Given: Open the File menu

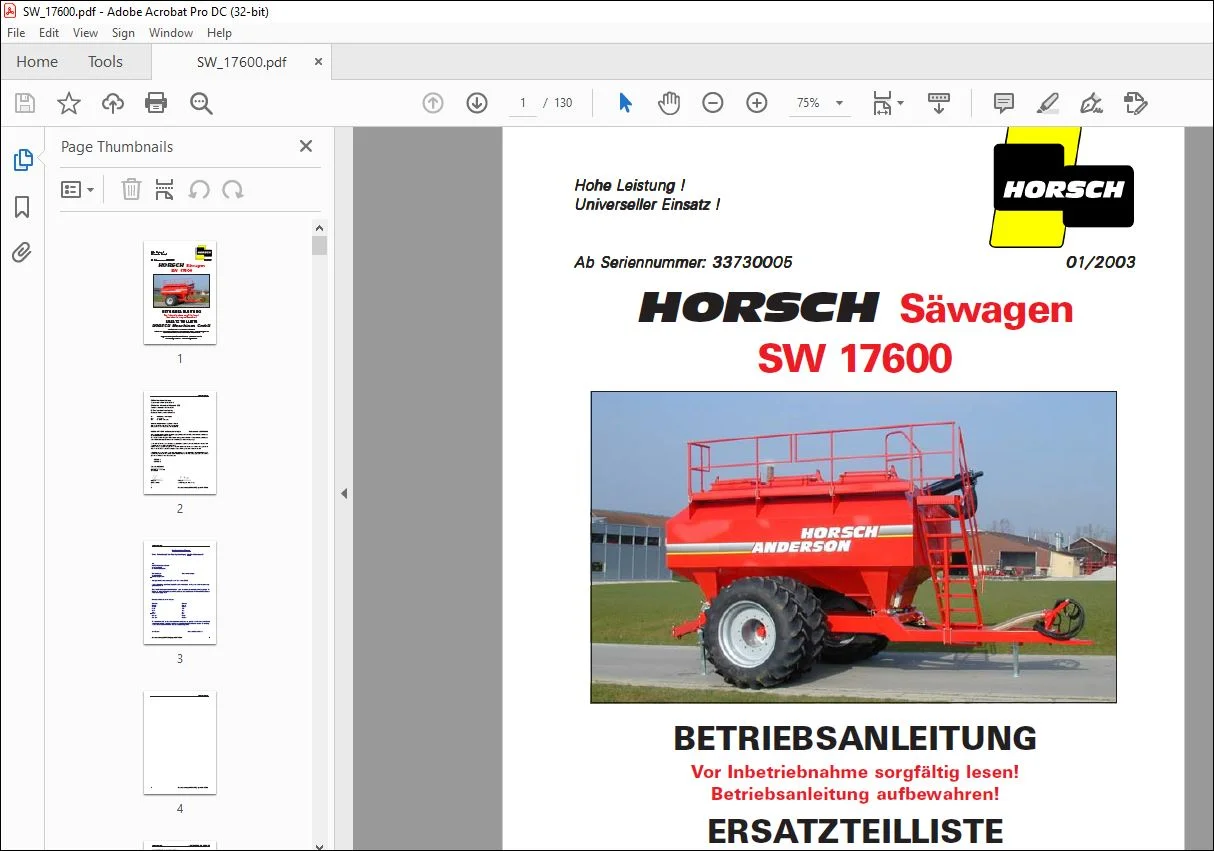Looking at the screenshot, I should click(x=16, y=33).
